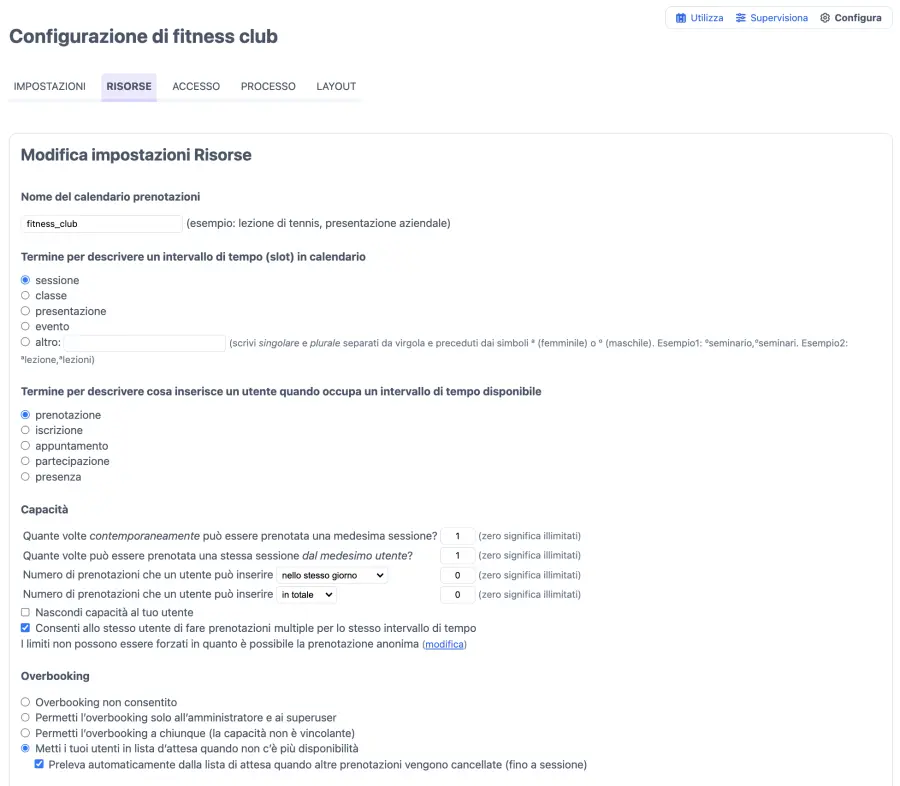Open the 'nello stesso giorno' dropdown
900x786 pixels.
coord(332,575)
